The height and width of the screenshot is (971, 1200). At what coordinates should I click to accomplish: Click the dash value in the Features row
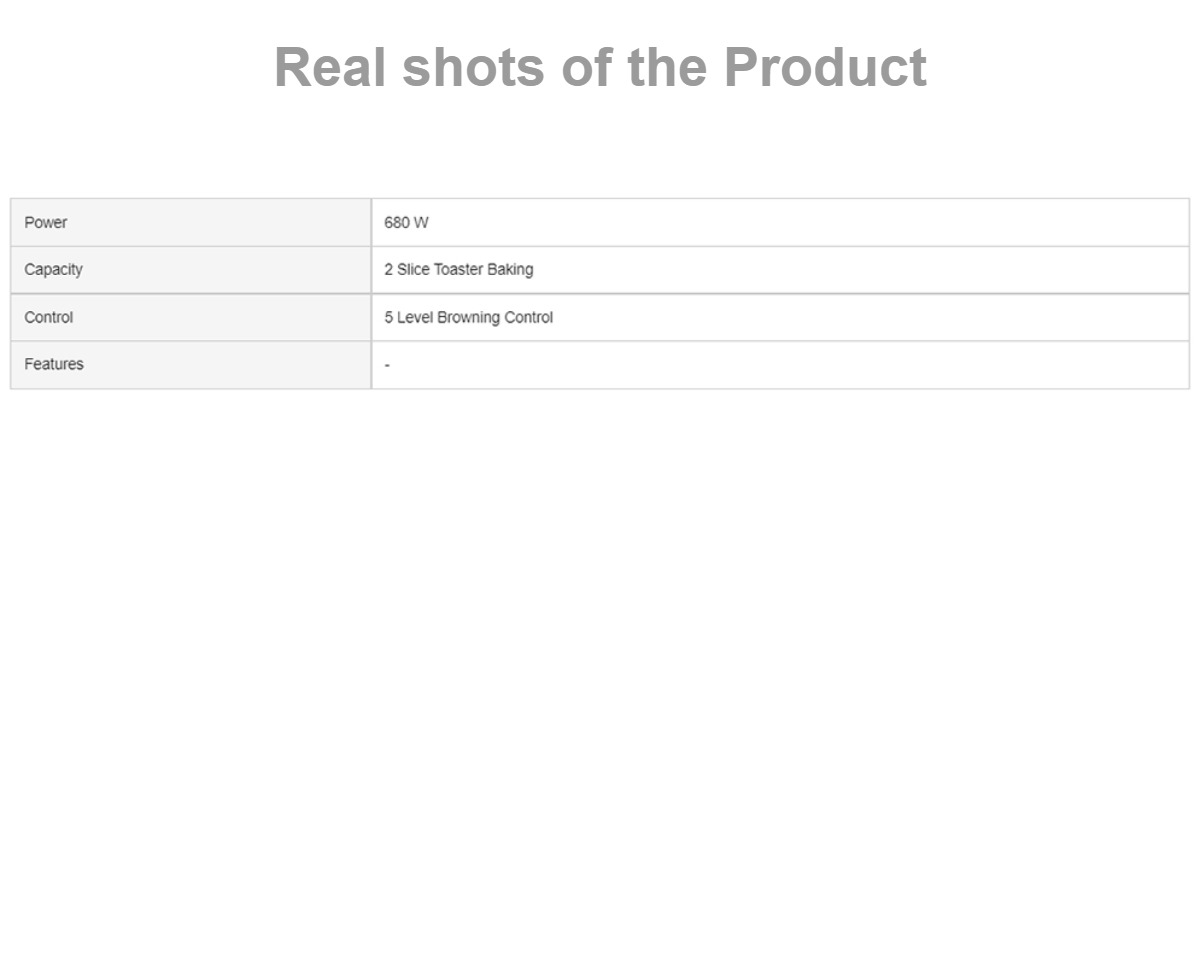tap(387, 365)
